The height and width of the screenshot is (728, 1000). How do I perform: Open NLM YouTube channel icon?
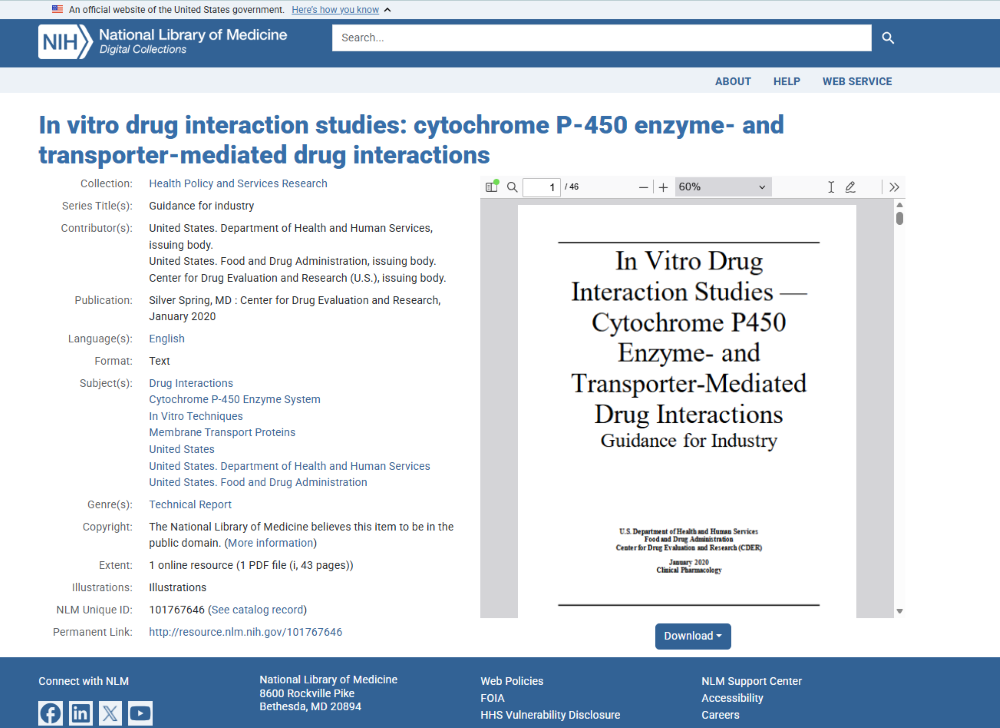pos(140,713)
